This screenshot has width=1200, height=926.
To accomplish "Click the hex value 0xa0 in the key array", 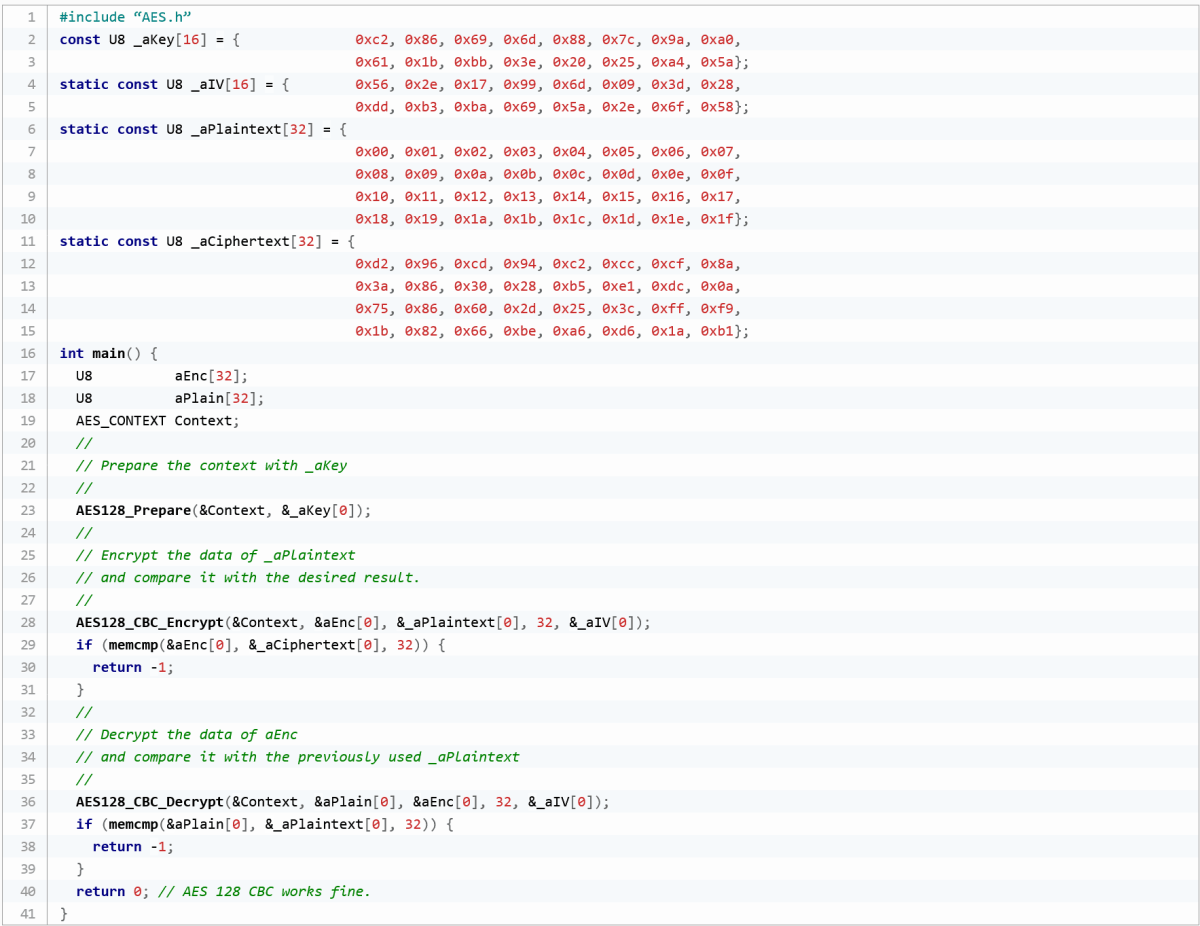I will 717,39.
